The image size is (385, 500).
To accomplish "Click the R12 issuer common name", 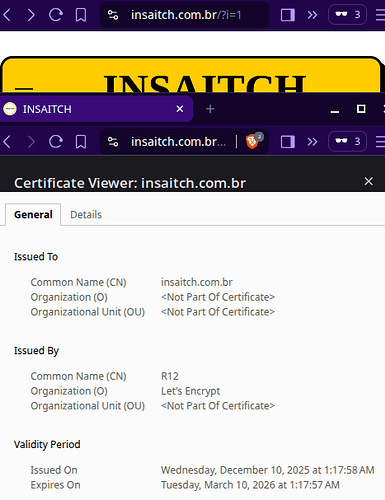I will coord(170,376).
